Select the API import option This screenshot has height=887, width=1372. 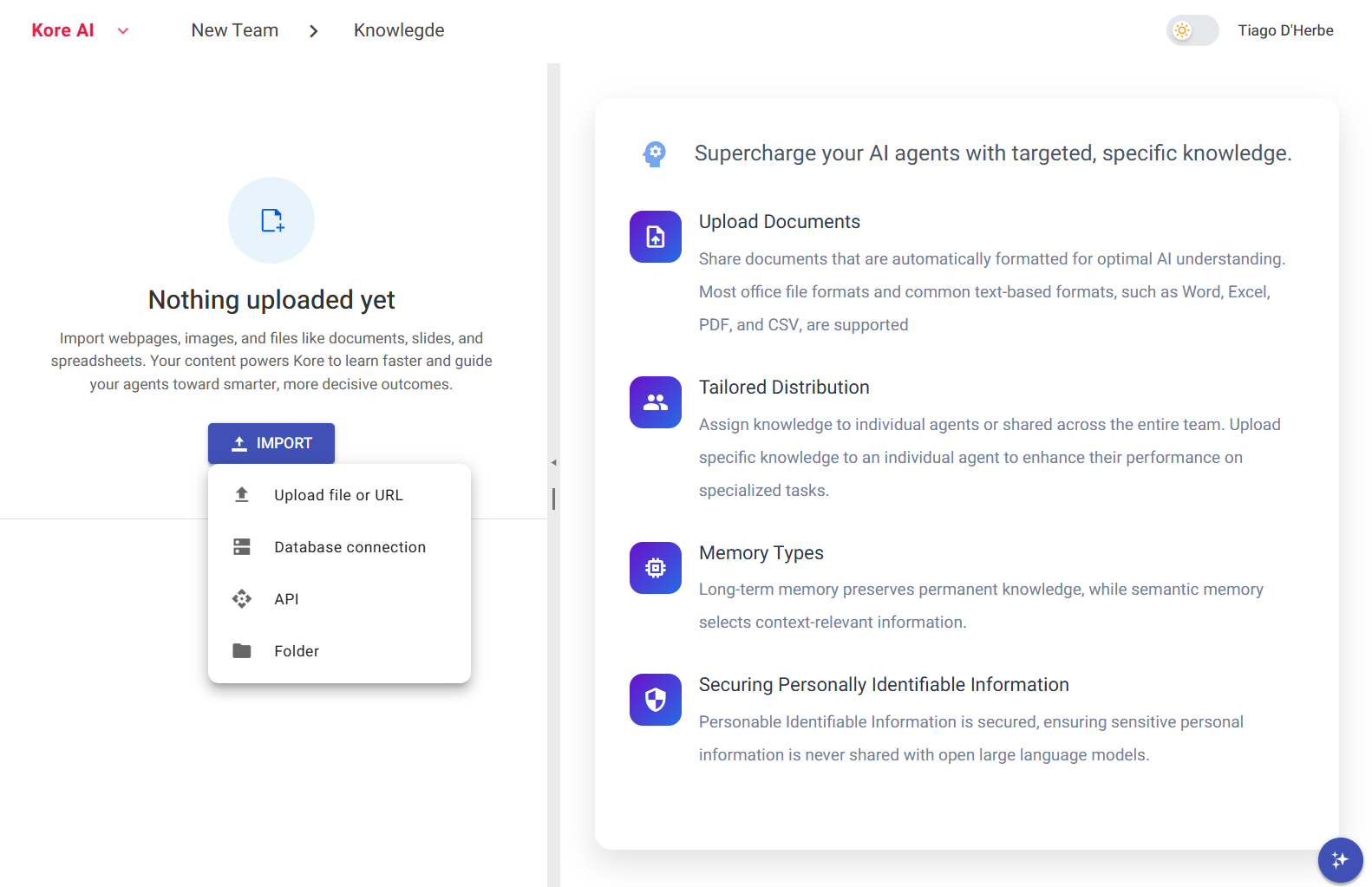click(x=286, y=599)
